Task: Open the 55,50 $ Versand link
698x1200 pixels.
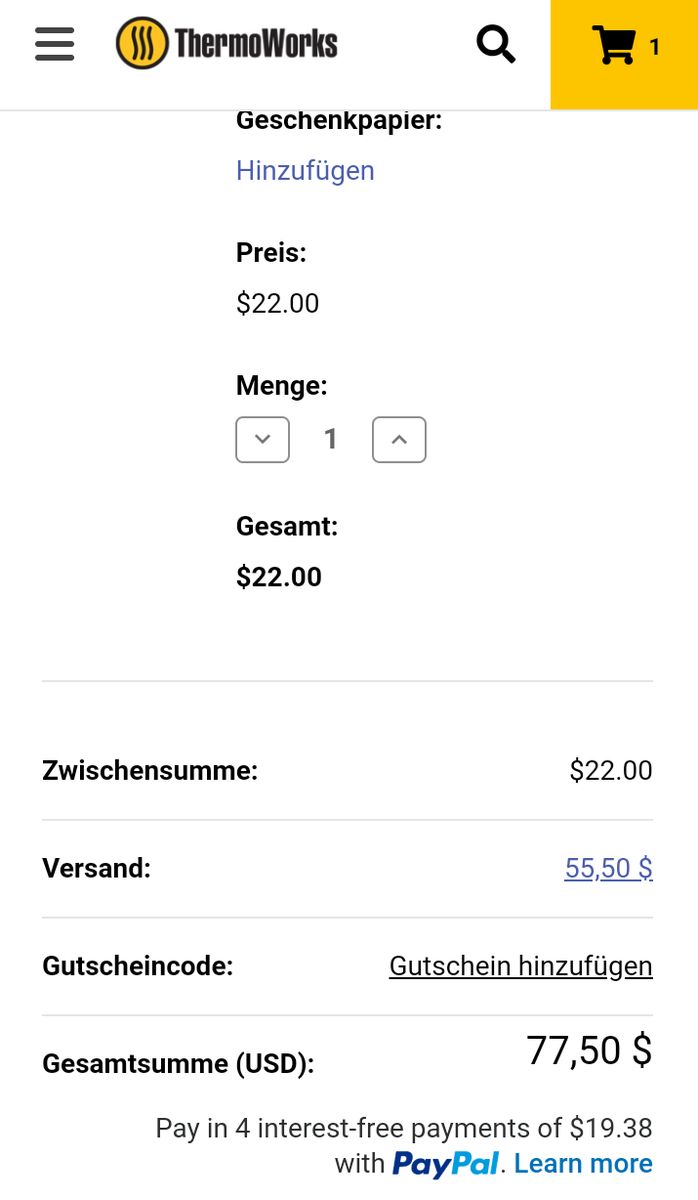Action: (608, 868)
